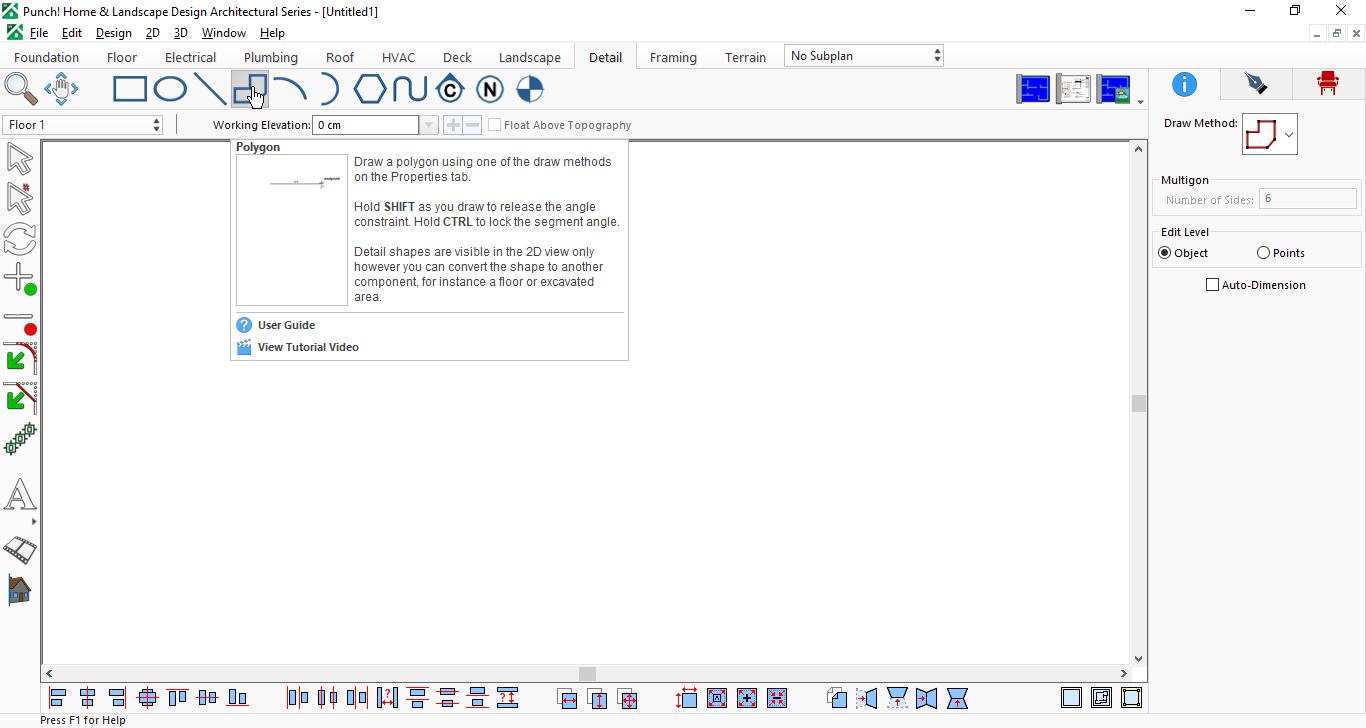
Task: Select the magnifying glass Zoom tool
Action: pyautogui.click(x=20, y=89)
